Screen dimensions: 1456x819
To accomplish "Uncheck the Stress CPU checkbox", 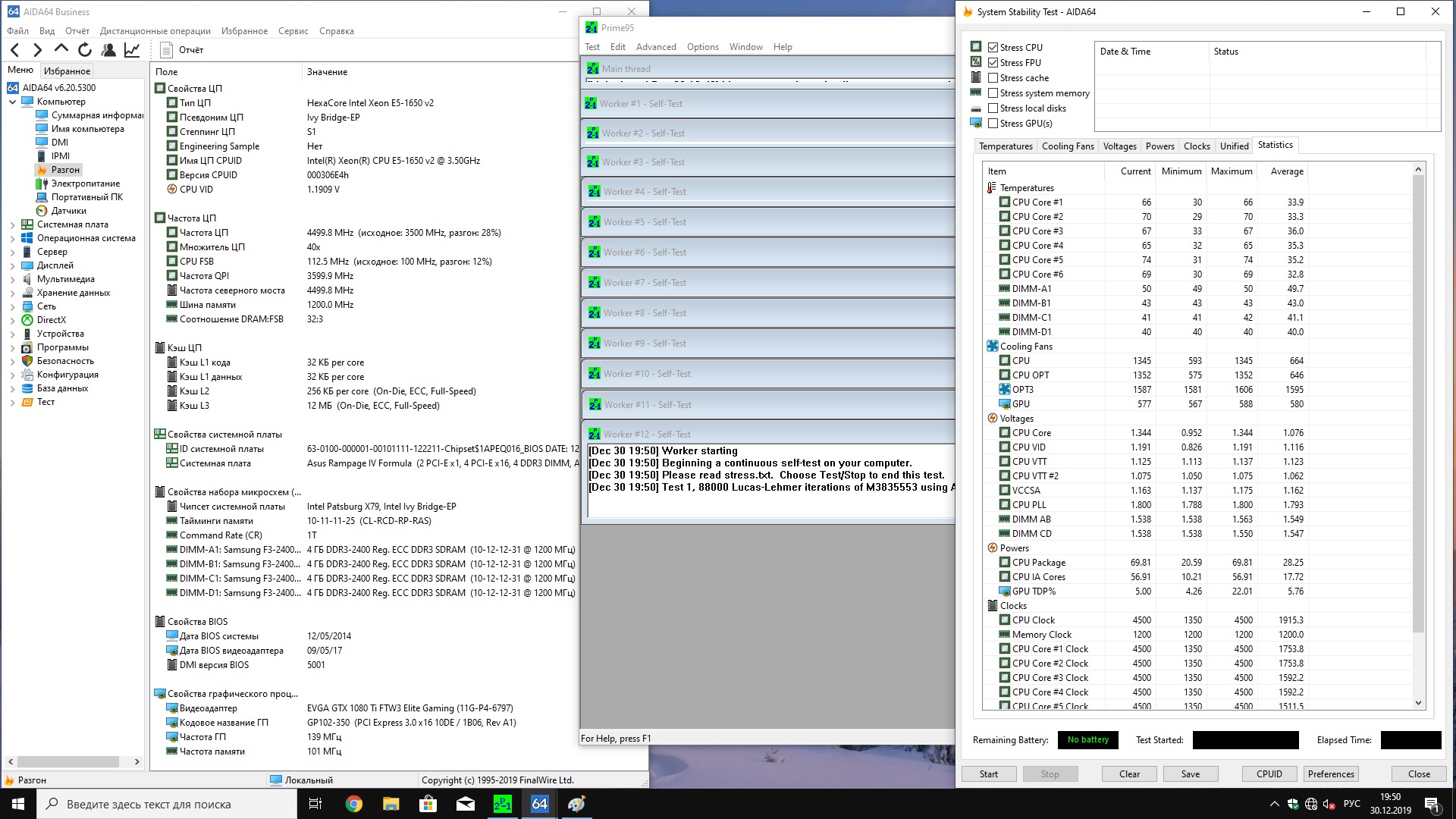I will pyautogui.click(x=993, y=47).
